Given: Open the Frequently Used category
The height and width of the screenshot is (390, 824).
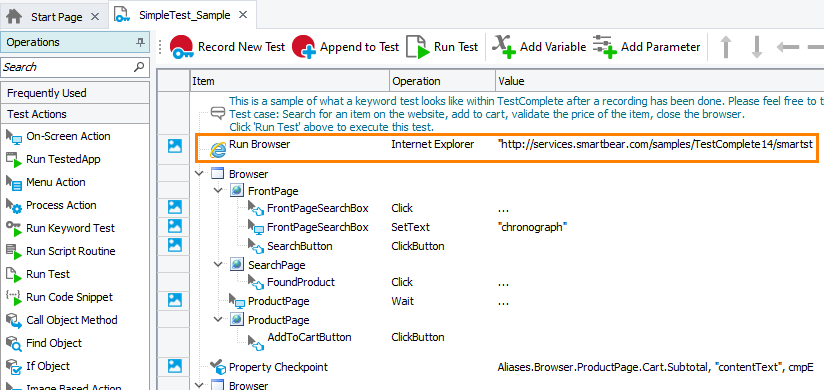Looking at the screenshot, I should (x=75, y=93).
